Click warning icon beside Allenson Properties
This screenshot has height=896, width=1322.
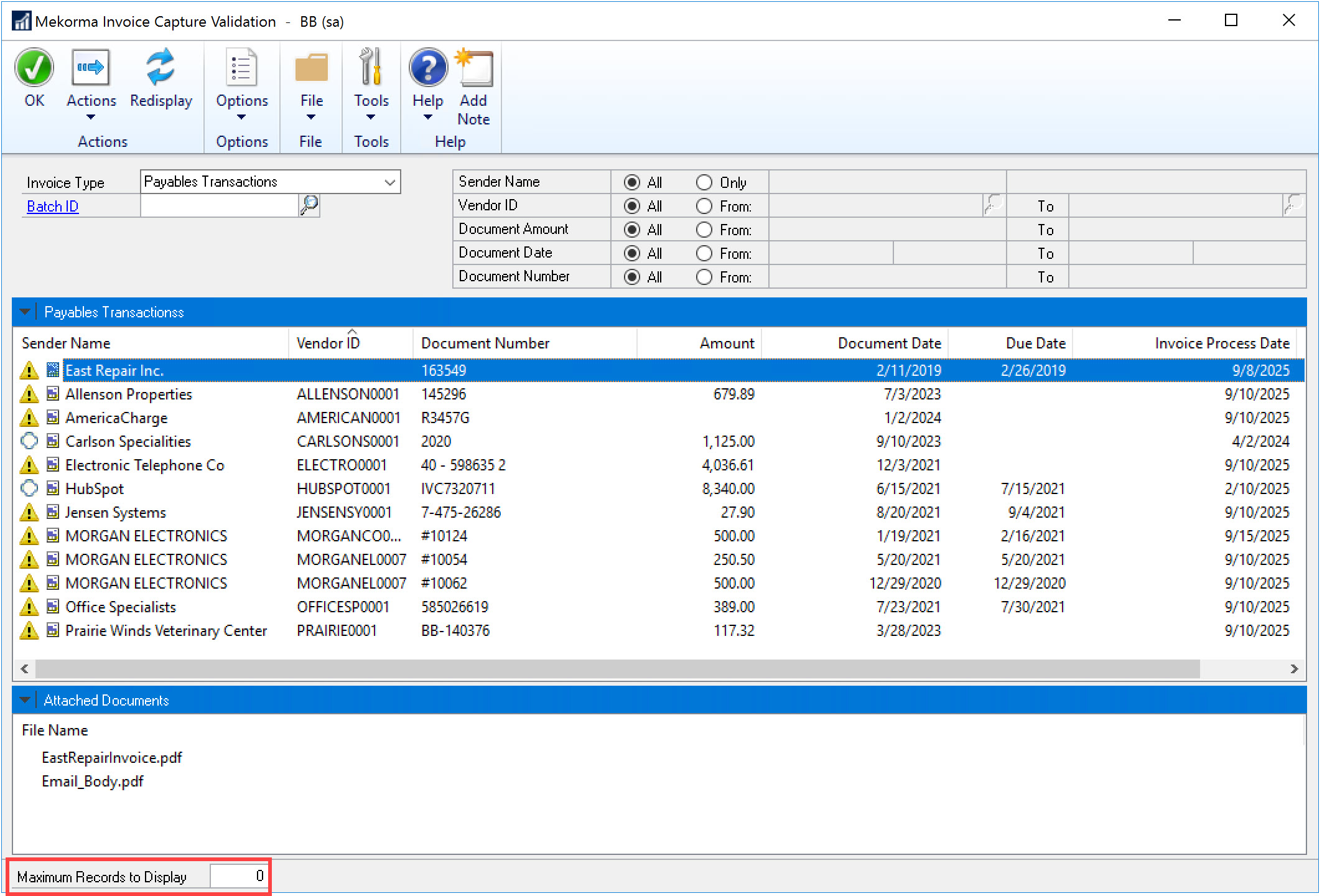pyautogui.click(x=29, y=394)
